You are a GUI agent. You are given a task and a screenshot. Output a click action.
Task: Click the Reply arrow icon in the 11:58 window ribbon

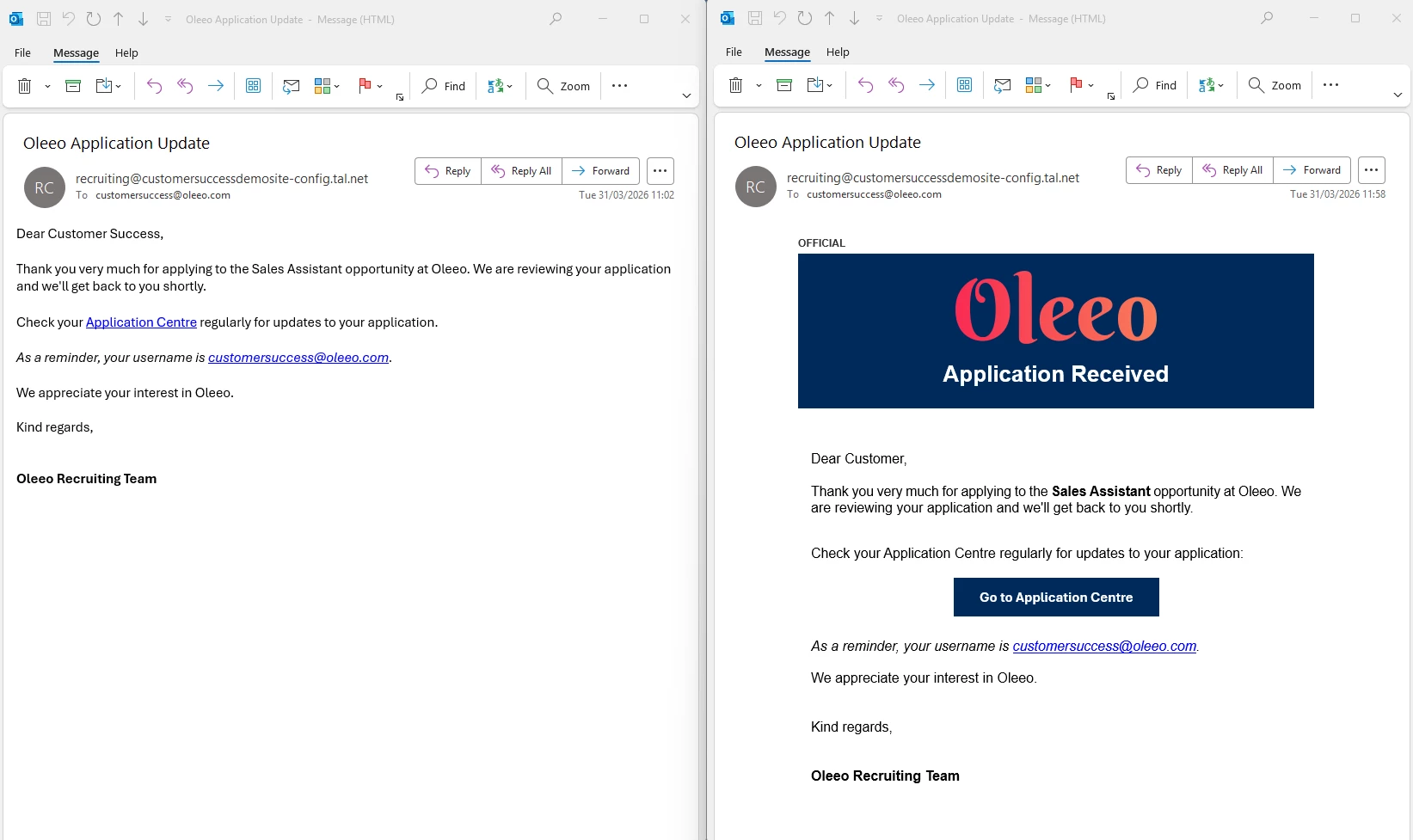coord(865,85)
